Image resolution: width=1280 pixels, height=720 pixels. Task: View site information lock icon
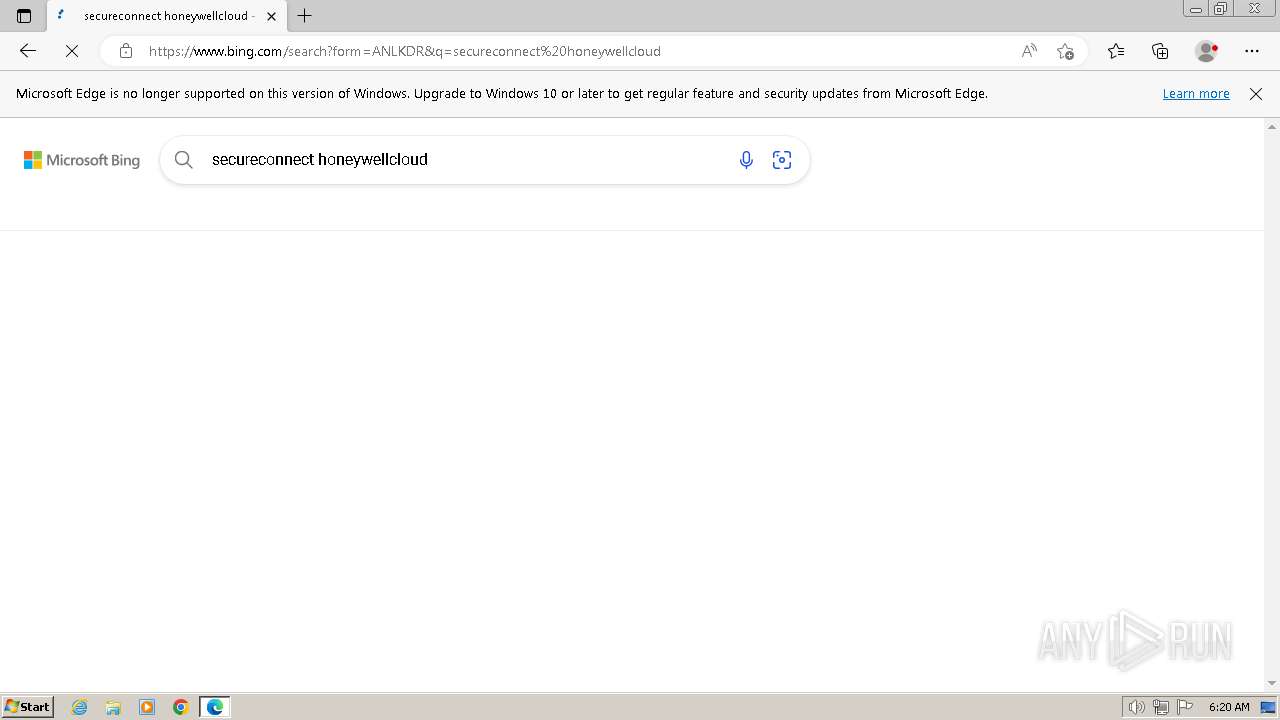tap(126, 51)
